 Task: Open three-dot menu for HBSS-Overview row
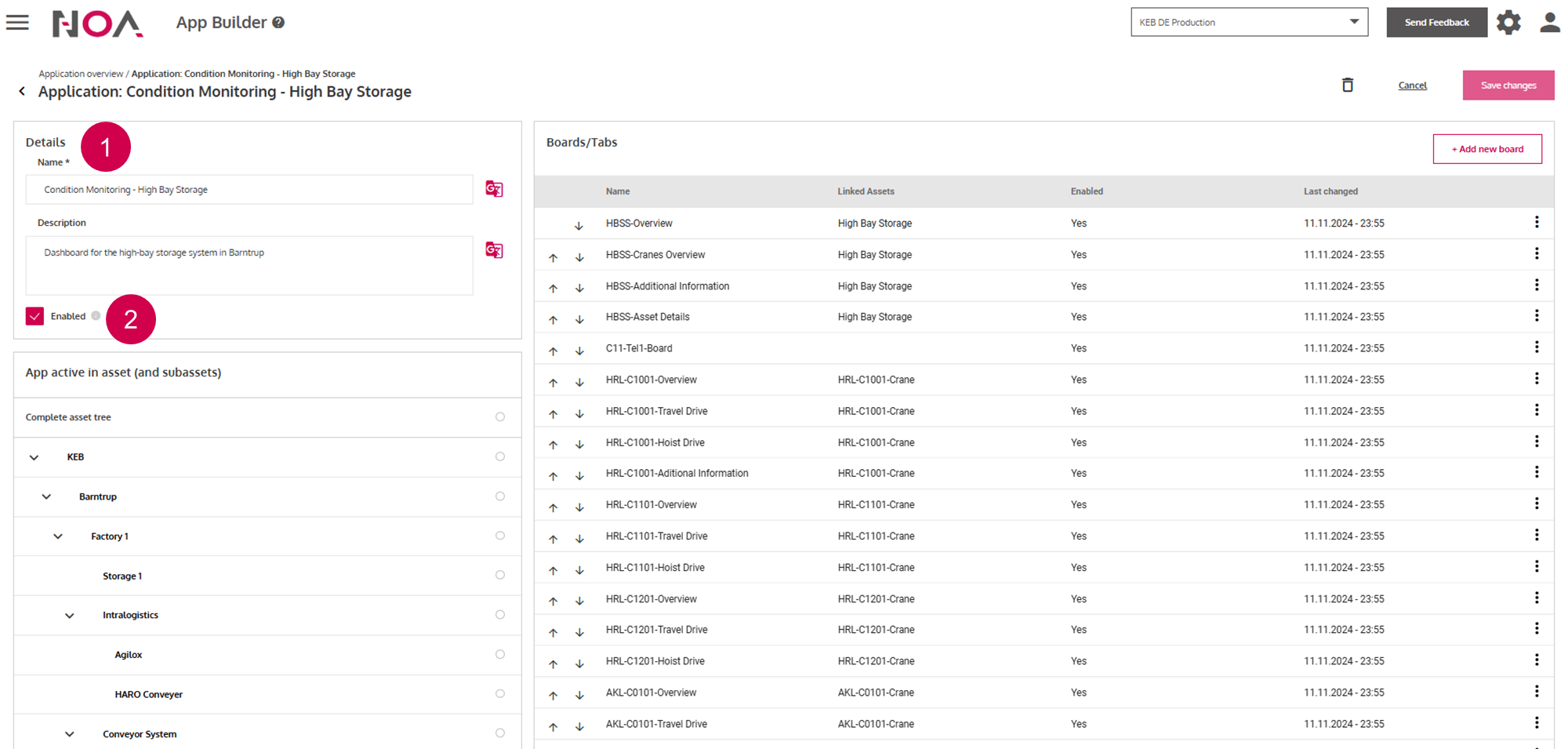pos(1536,223)
